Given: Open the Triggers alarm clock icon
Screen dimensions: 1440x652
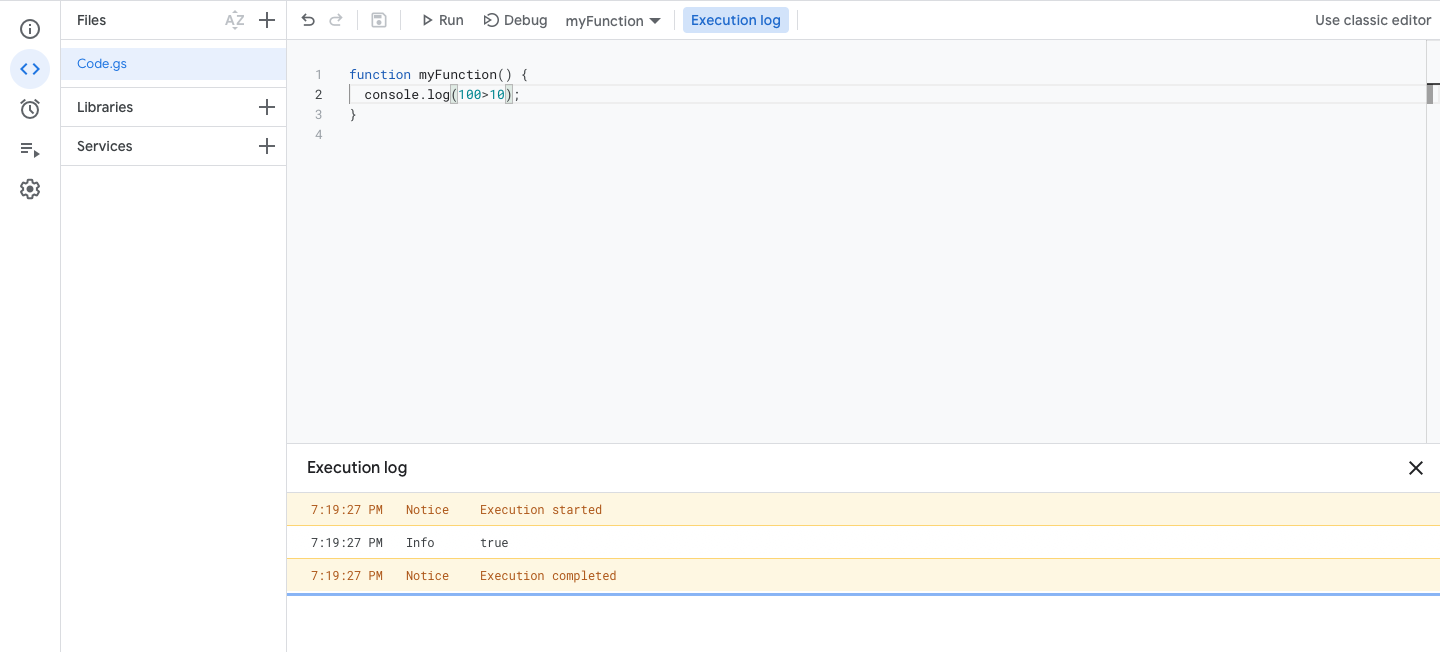Looking at the screenshot, I should tap(30, 109).
